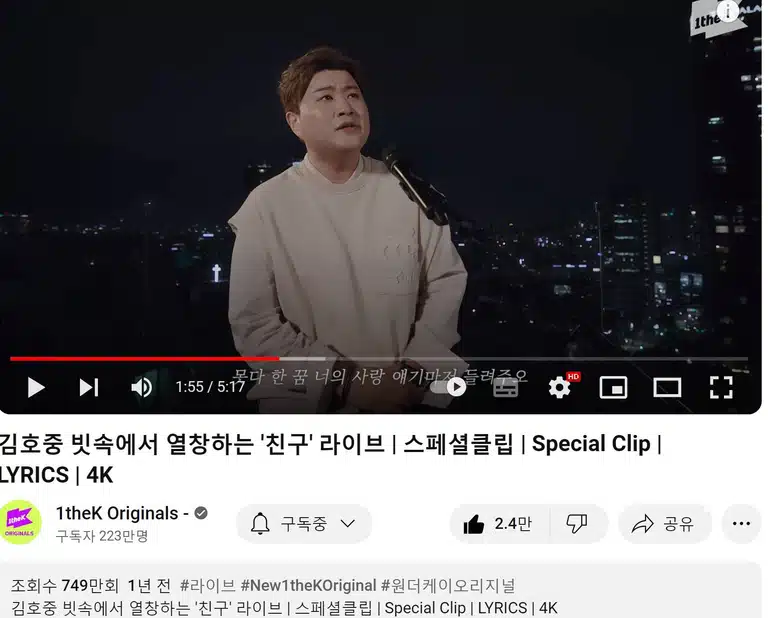The image size is (768, 618).
Task: Toggle the autoplay switch
Action: coord(449,387)
